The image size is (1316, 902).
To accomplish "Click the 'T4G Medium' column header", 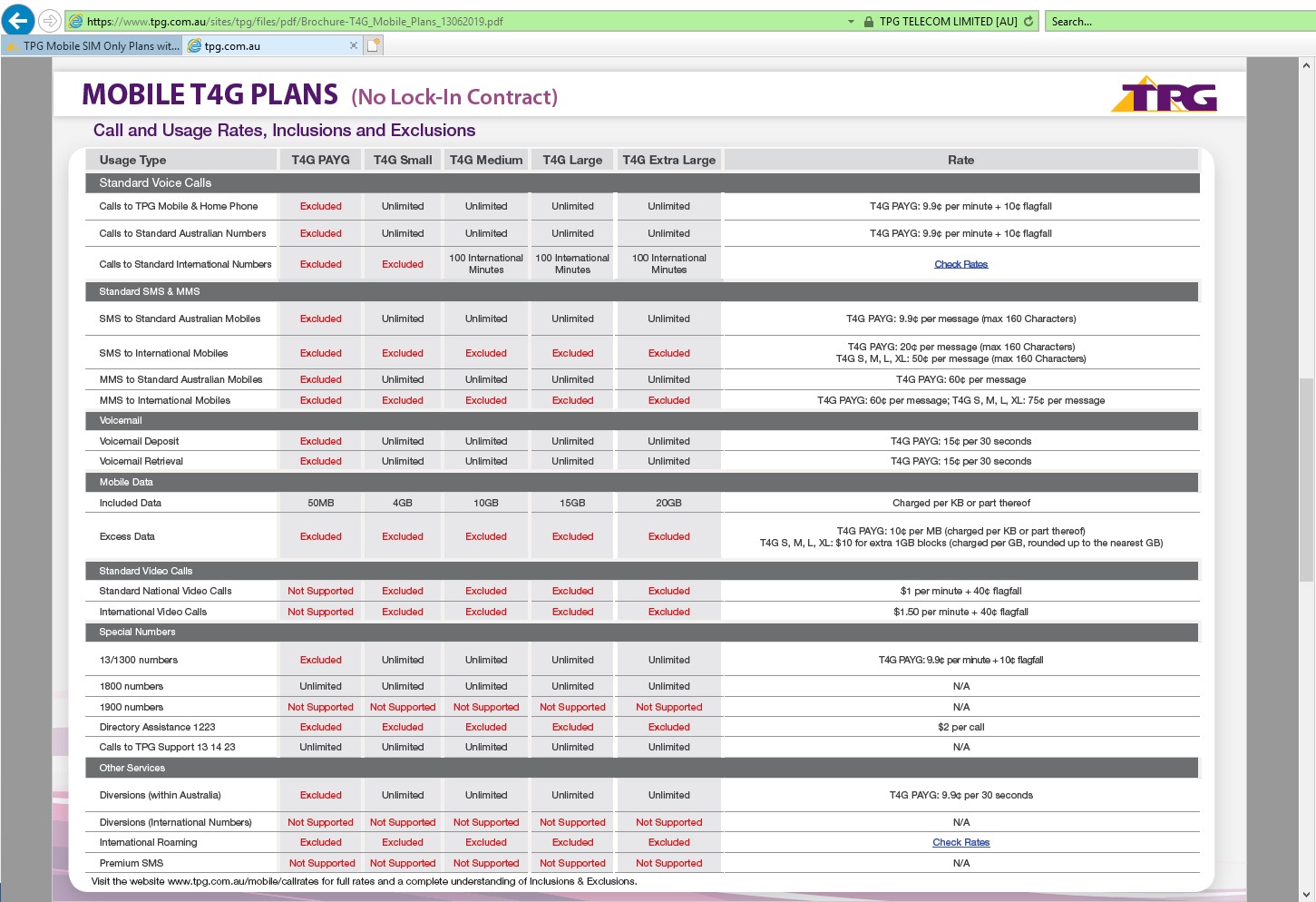I will point(486,160).
